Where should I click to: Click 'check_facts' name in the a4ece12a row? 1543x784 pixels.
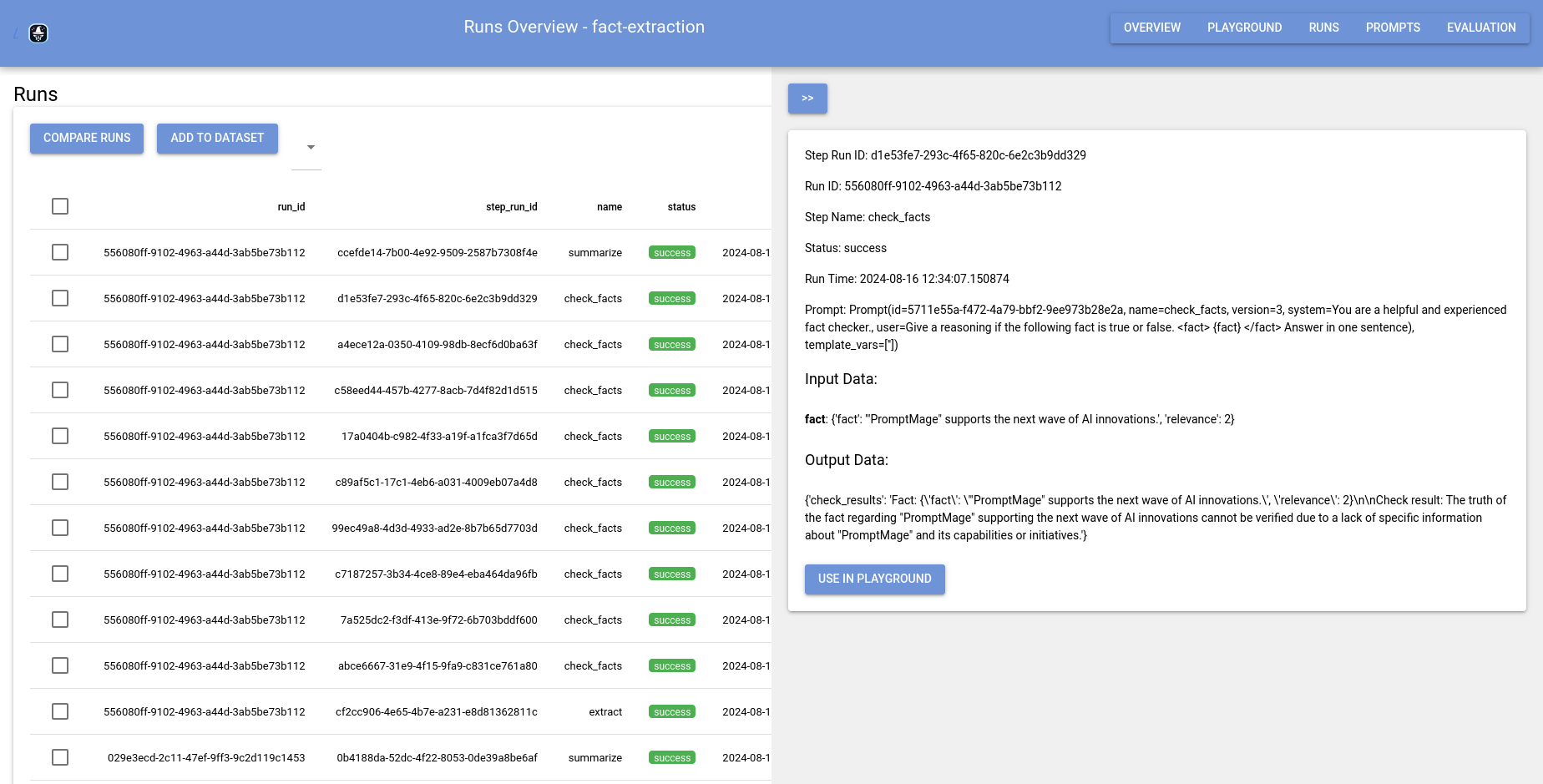coord(593,345)
